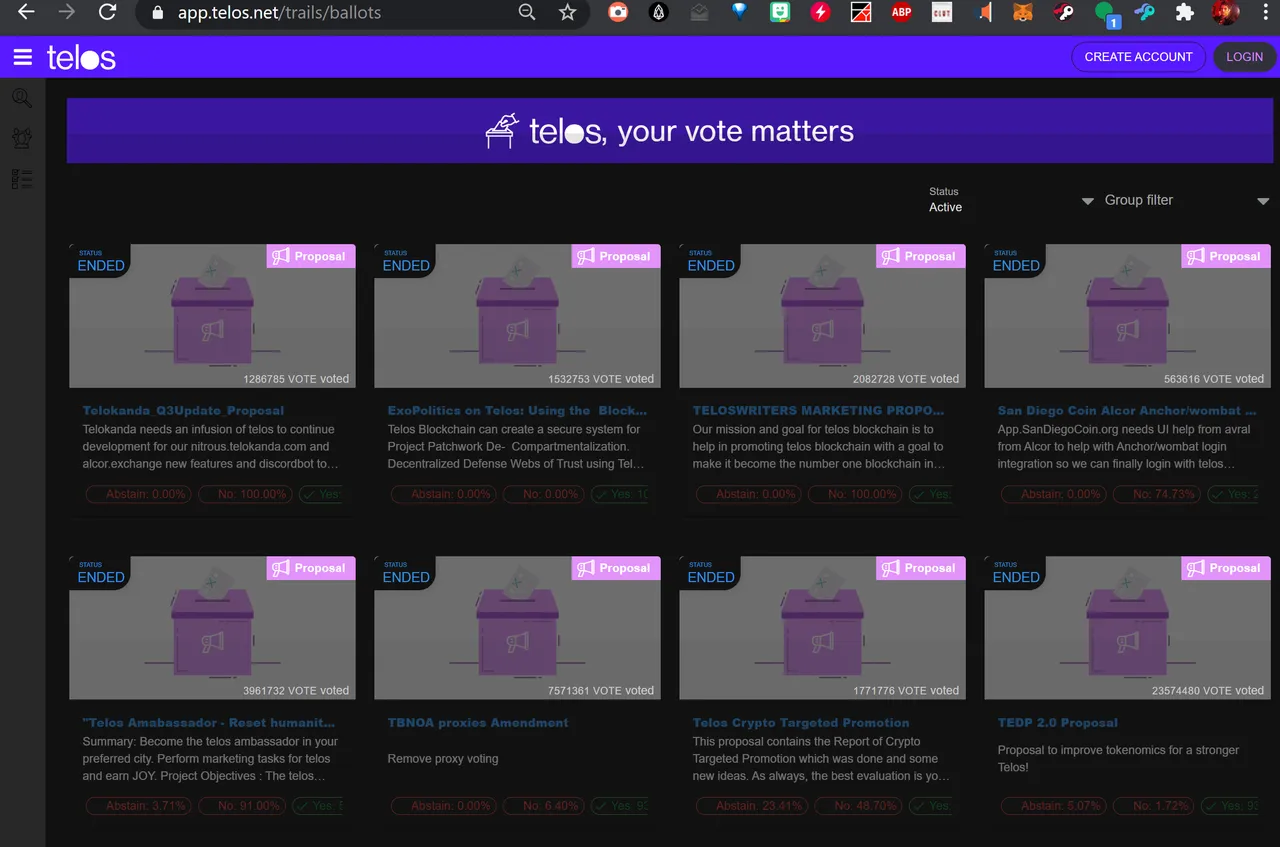This screenshot has width=1280, height=847.
Task: Bookmark the page with the star icon
Action: pos(567,13)
